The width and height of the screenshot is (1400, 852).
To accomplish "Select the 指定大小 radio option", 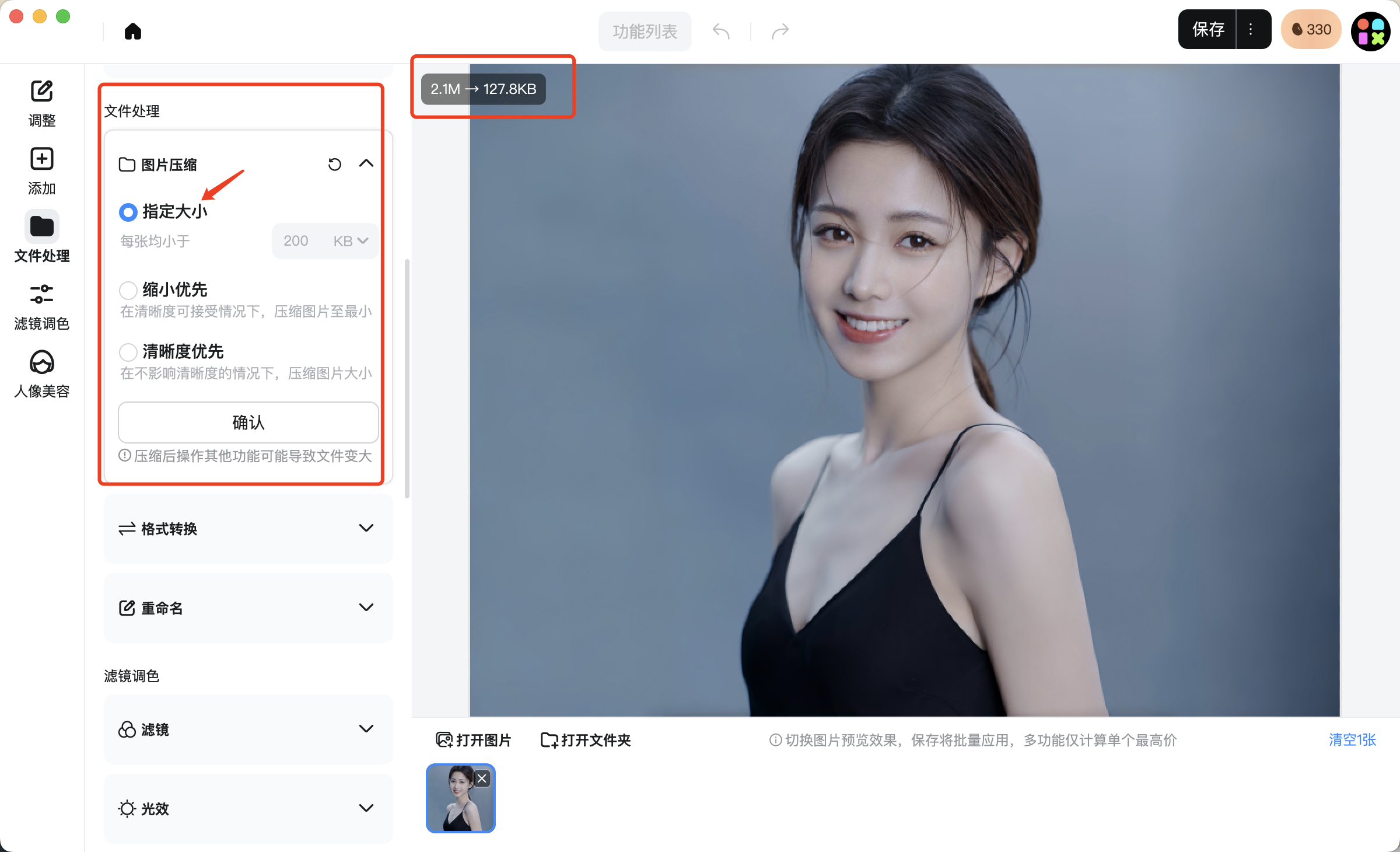I will (x=128, y=212).
